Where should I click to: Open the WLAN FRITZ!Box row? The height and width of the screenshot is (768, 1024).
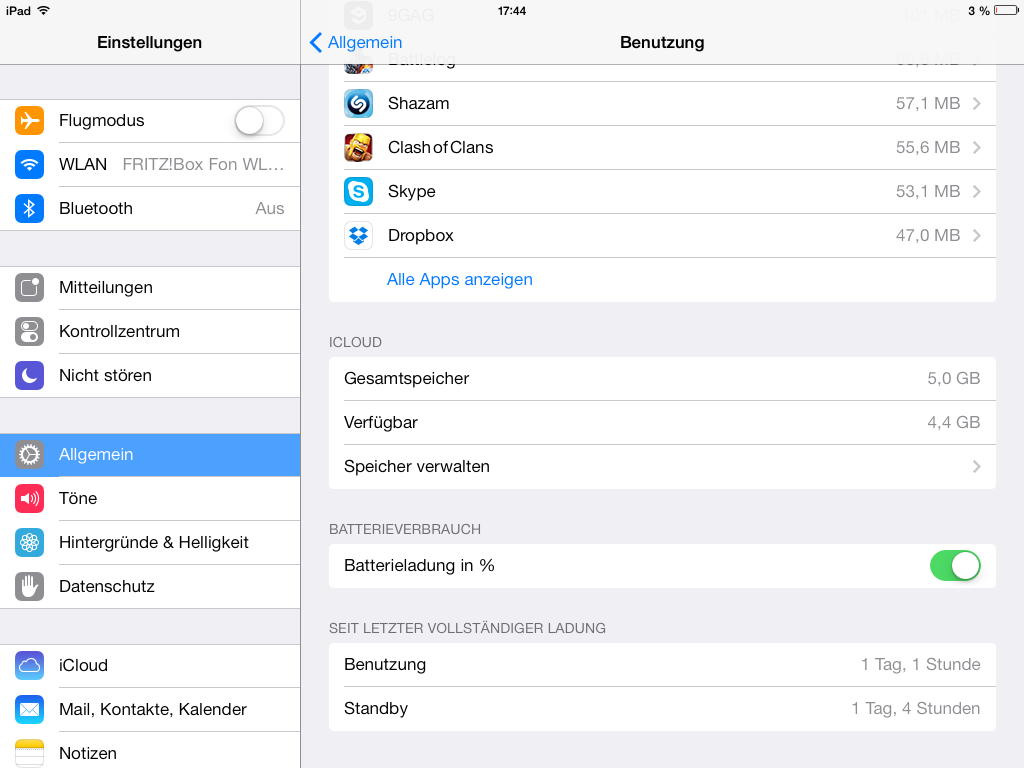point(150,165)
